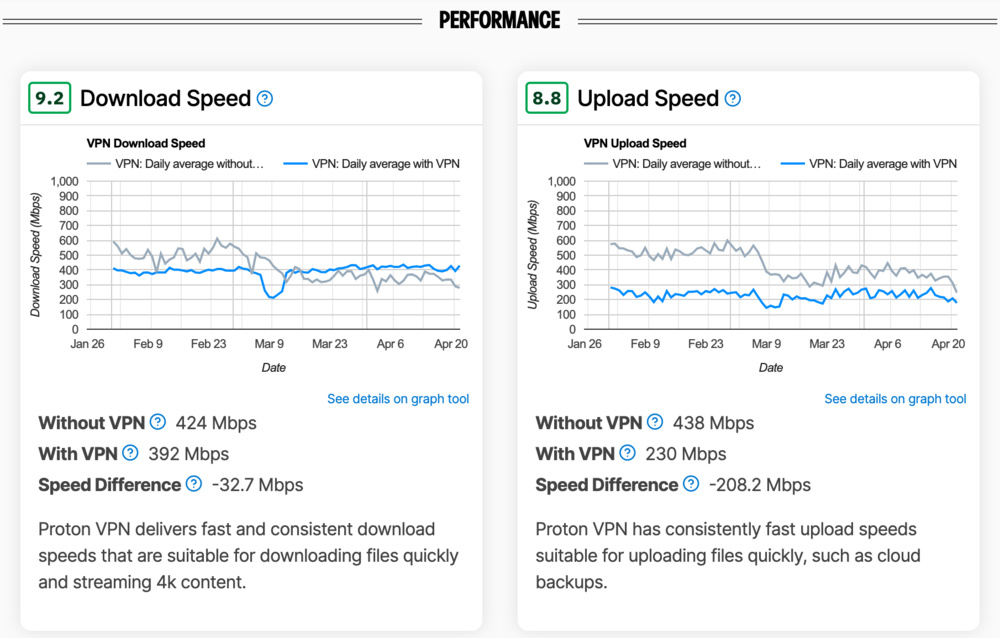The width and height of the screenshot is (1000, 638).
Task: Click the help icon beside upload With VPN
Action: click(x=627, y=453)
